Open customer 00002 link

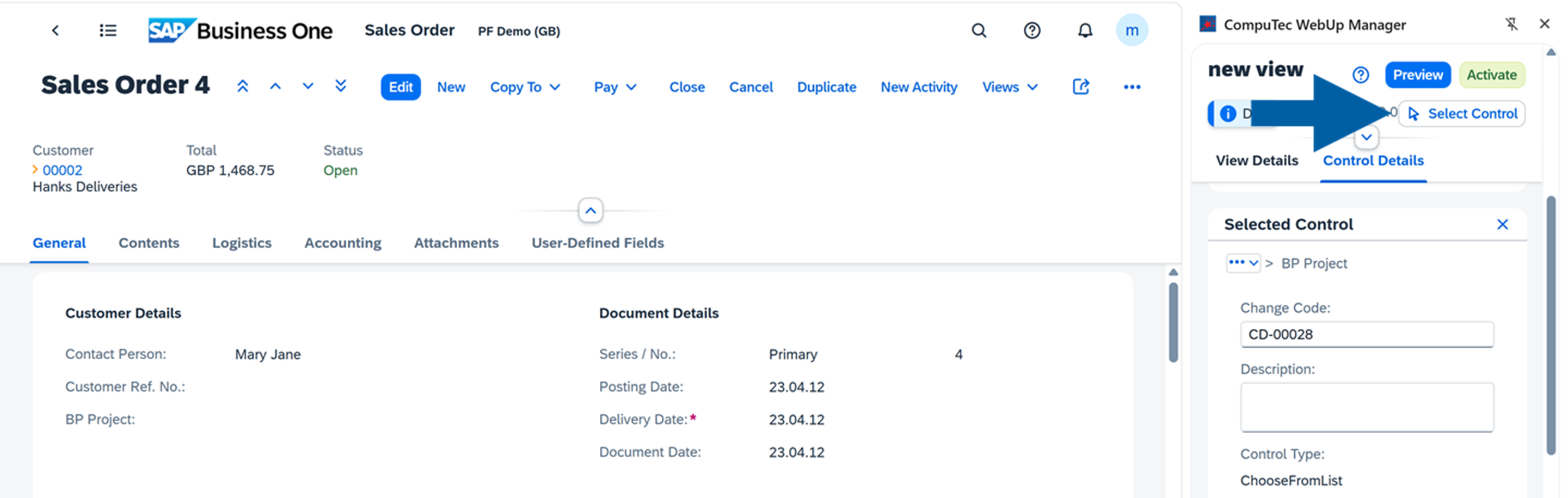pyautogui.click(x=62, y=170)
